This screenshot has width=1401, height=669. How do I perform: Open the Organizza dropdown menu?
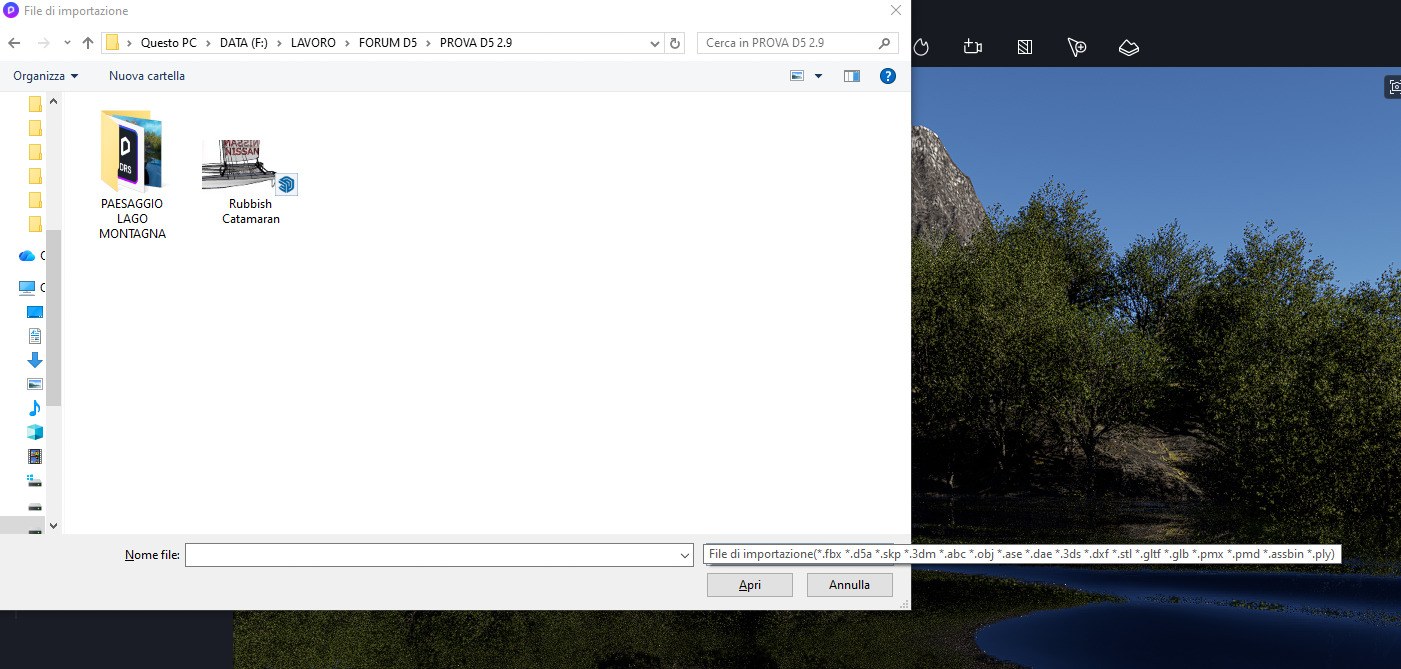click(46, 76)
